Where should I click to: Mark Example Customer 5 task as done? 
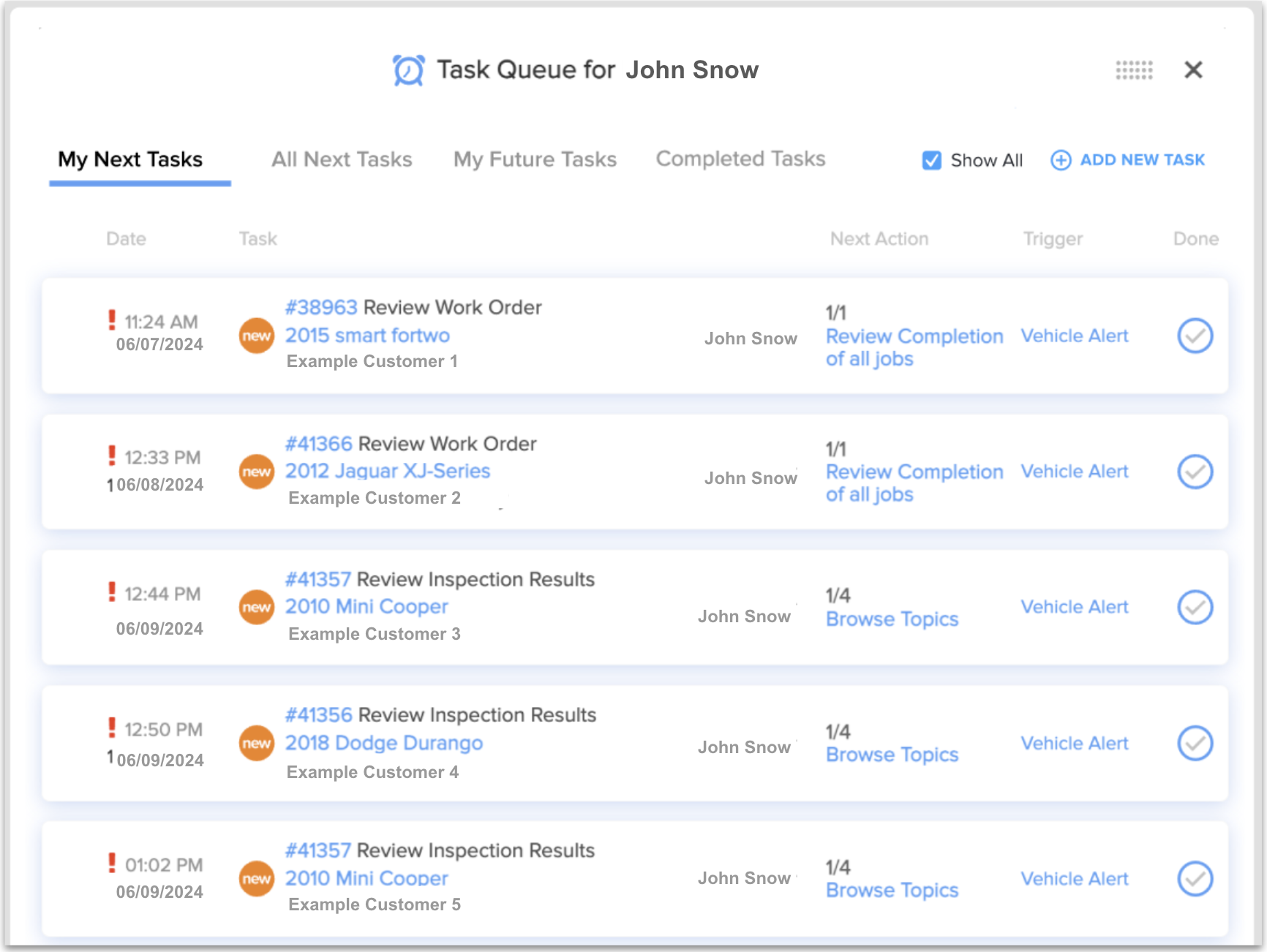coord(1195,879)
